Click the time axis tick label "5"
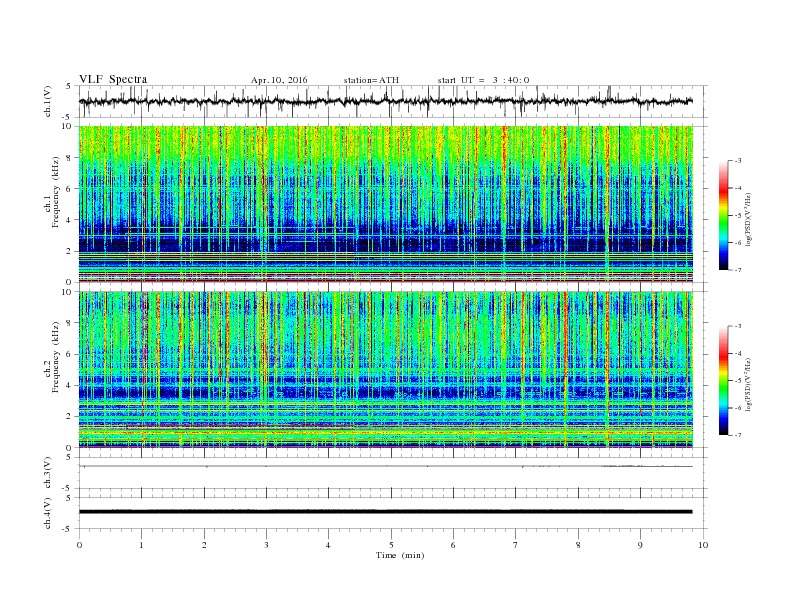792x612 pixels. click(391, 545)
